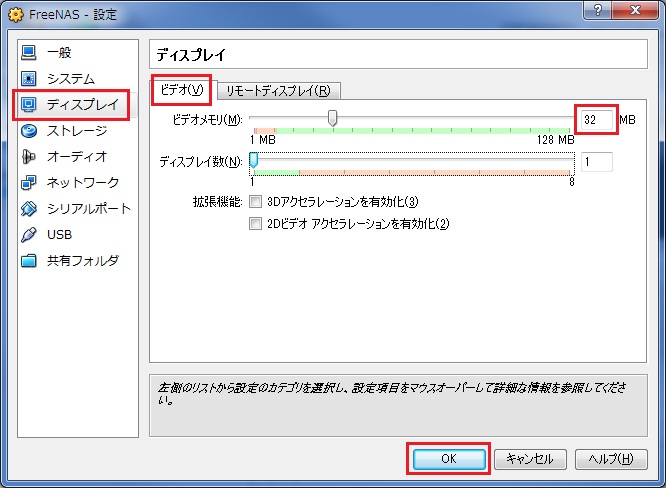Click the ストレージ disk icon
666x488 pixels.
(x=29, y=131)
